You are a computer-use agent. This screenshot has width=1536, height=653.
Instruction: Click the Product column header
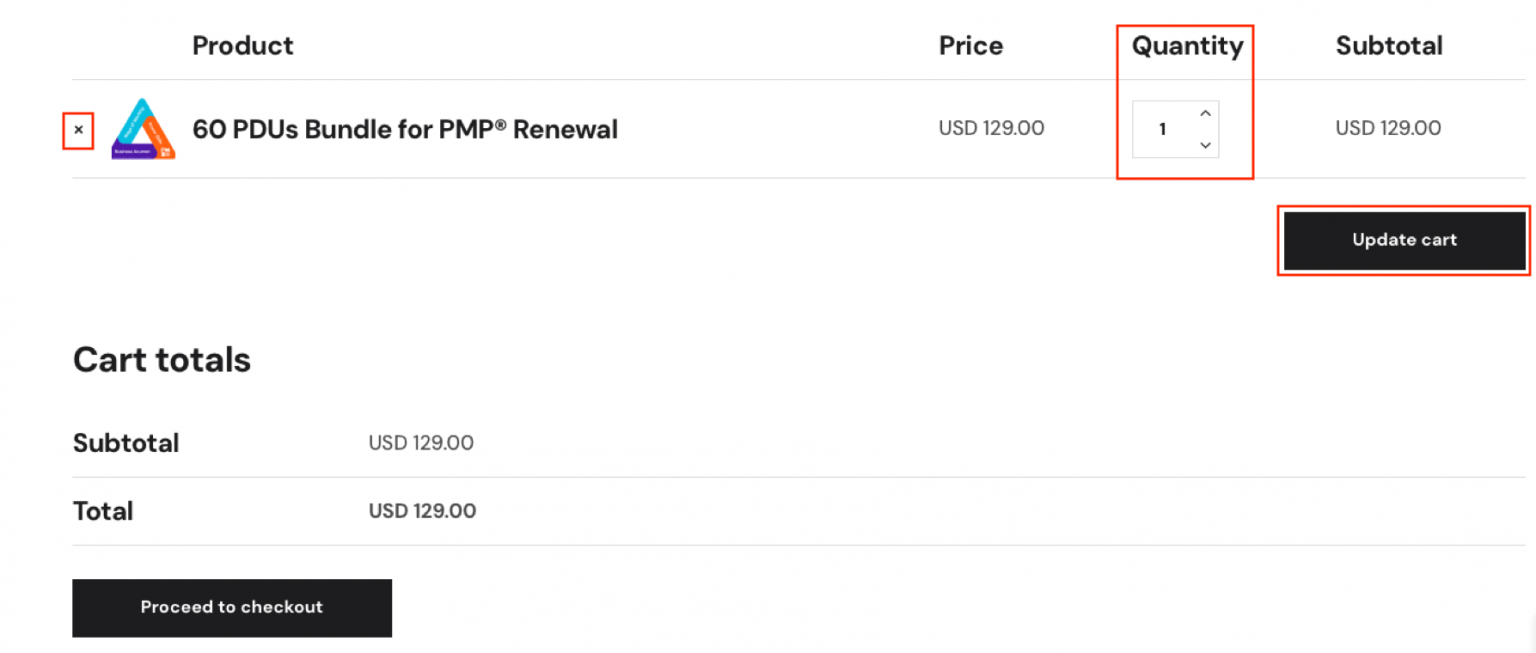[243, 45]
